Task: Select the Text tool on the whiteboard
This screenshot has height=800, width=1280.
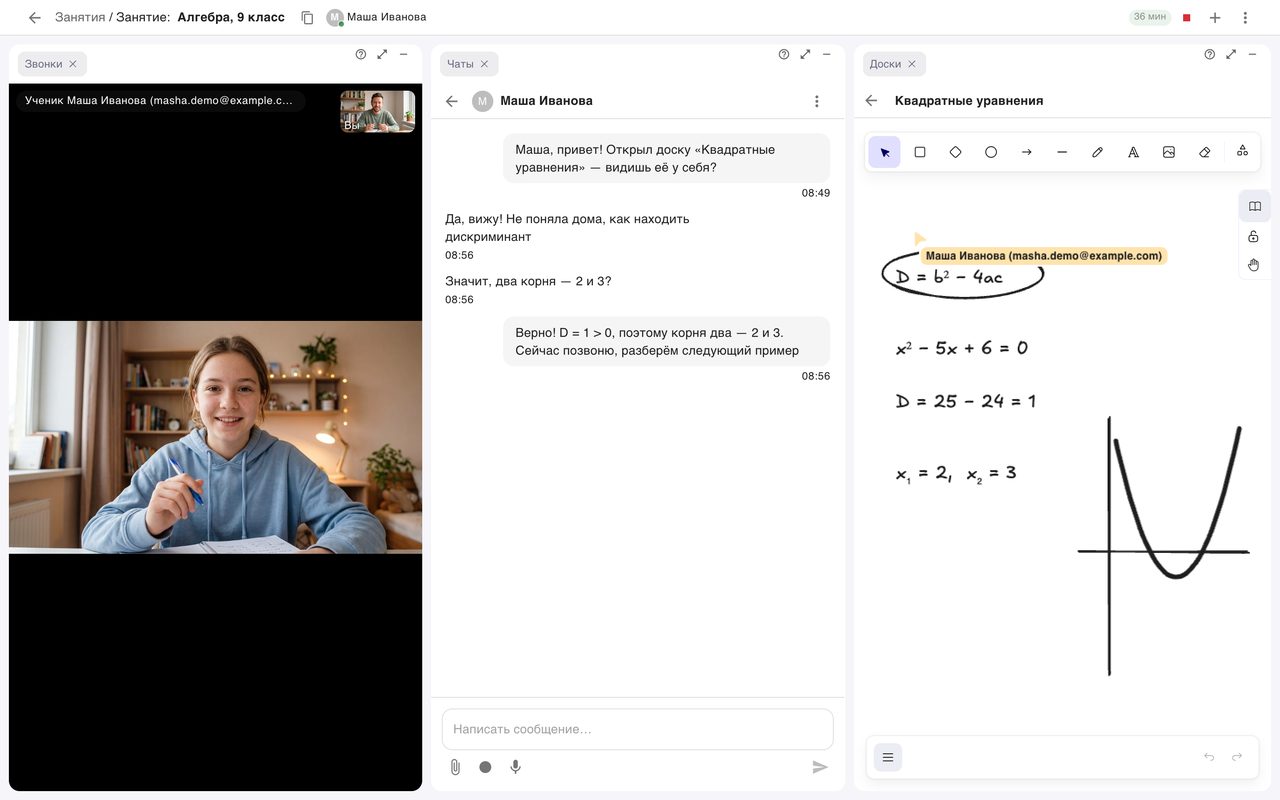Action: [1133, 152]
